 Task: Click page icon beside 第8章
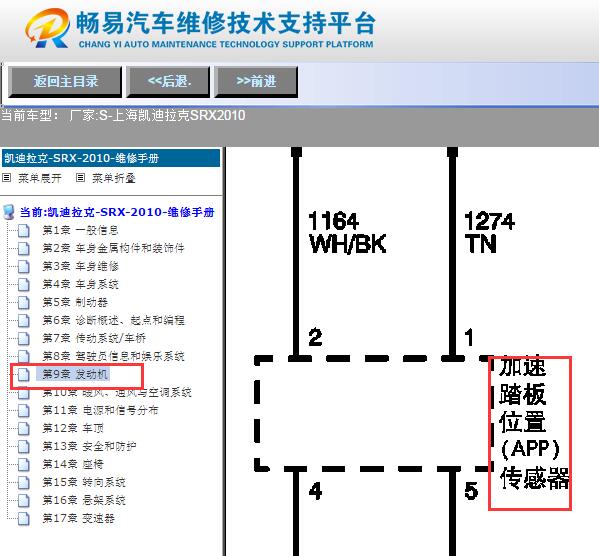pyautogui.click(x=24, y=356)
